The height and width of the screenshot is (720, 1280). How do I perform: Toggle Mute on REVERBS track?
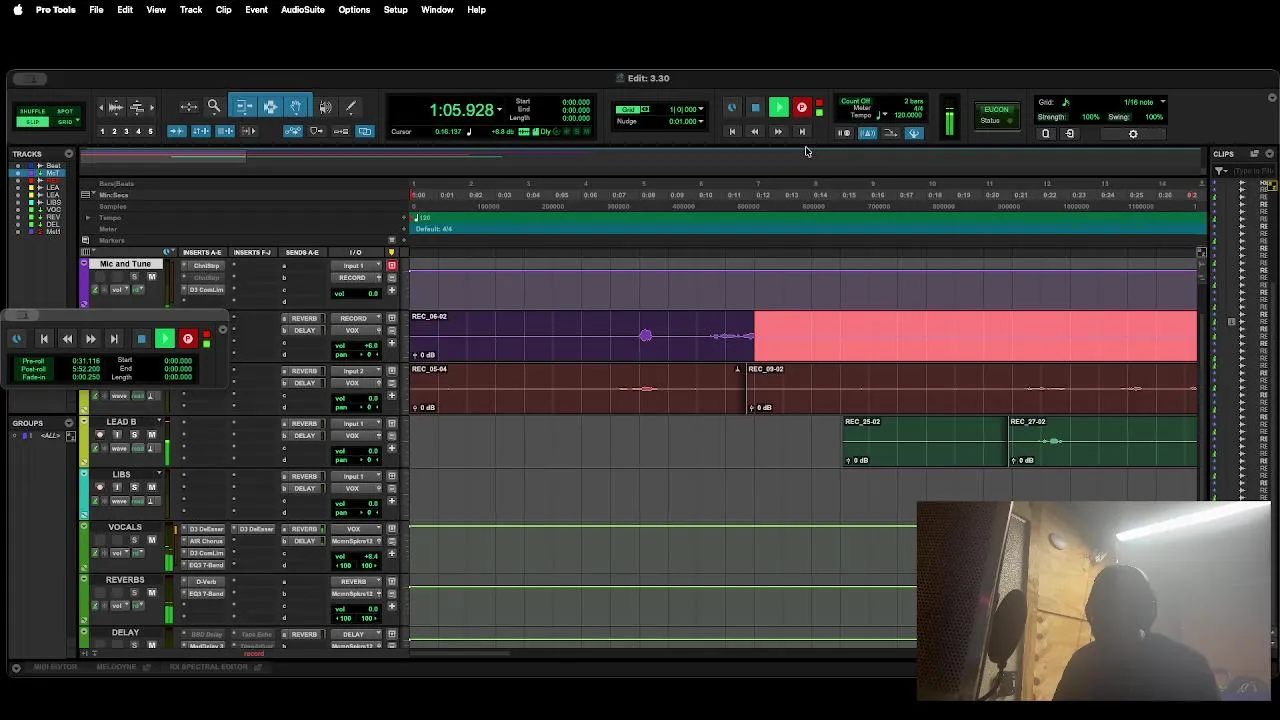pos(152,593)
